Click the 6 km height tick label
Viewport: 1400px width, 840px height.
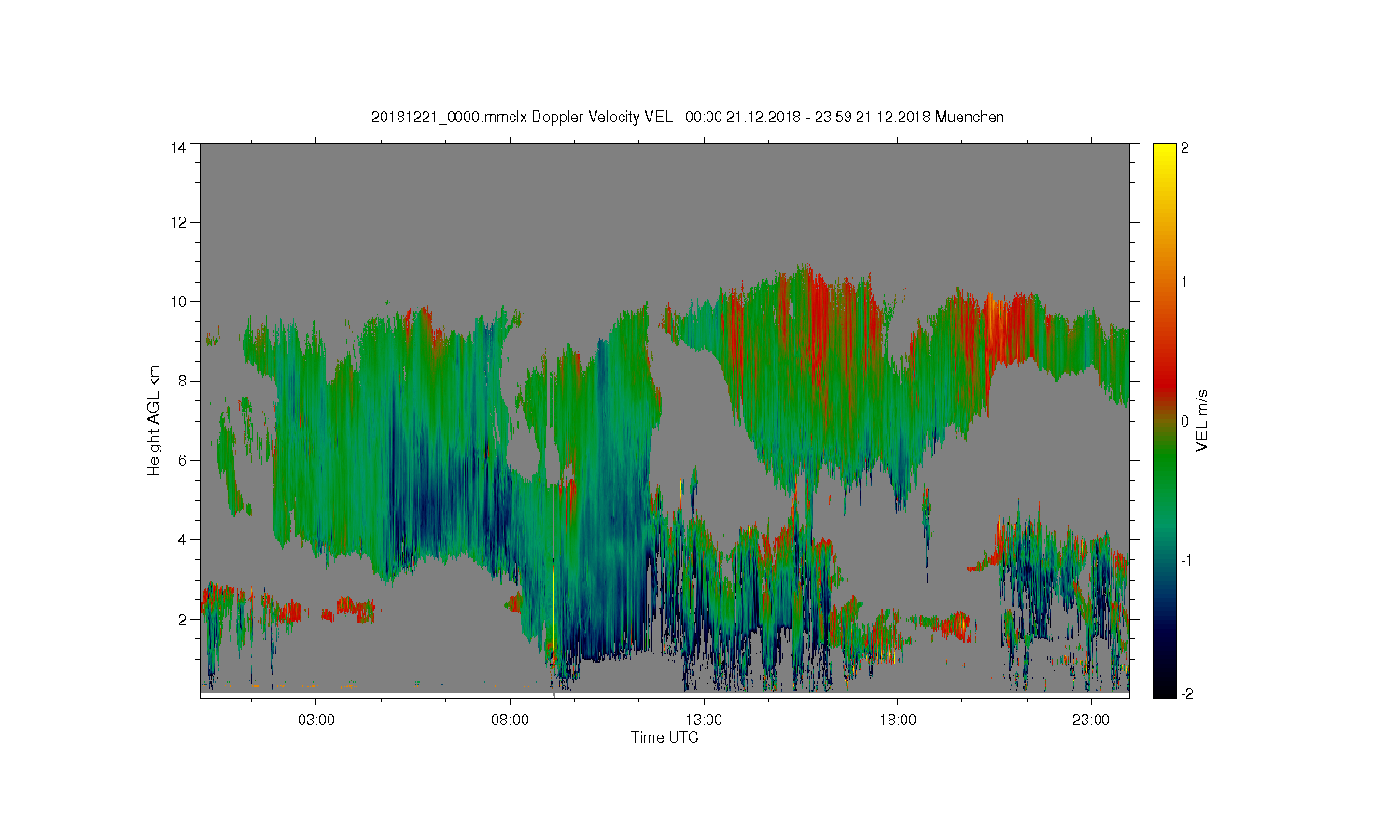[x=182, y=460]
